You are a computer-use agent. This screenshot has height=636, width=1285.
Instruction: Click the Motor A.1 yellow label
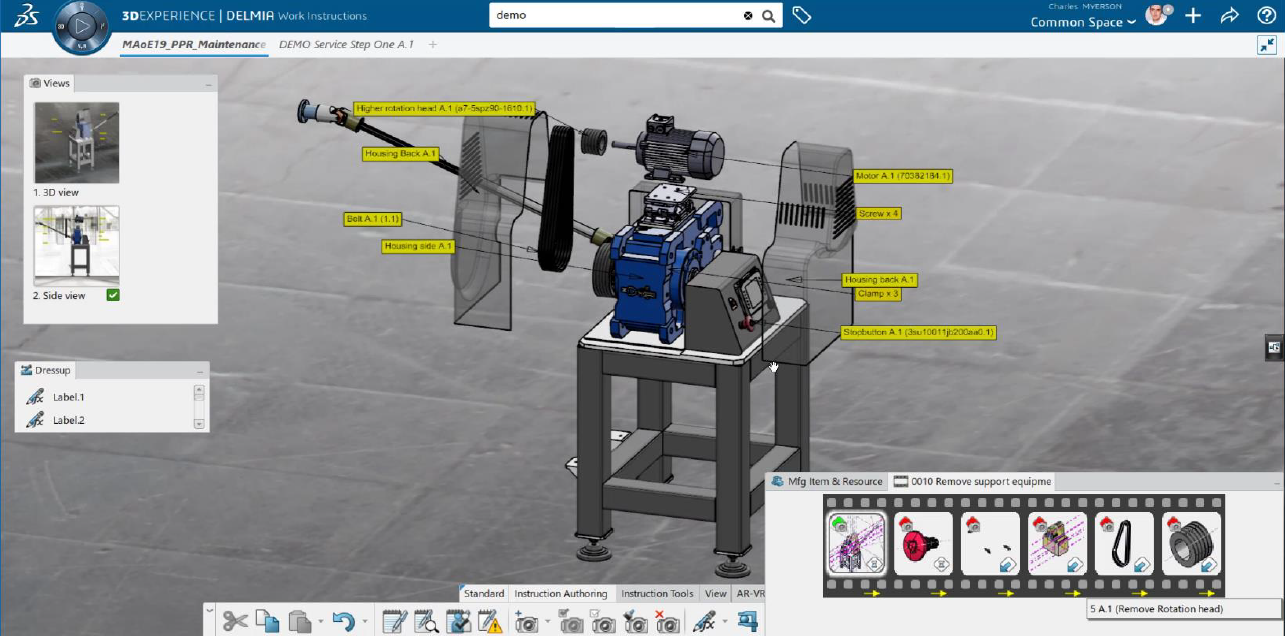click(x=902, y=176)
